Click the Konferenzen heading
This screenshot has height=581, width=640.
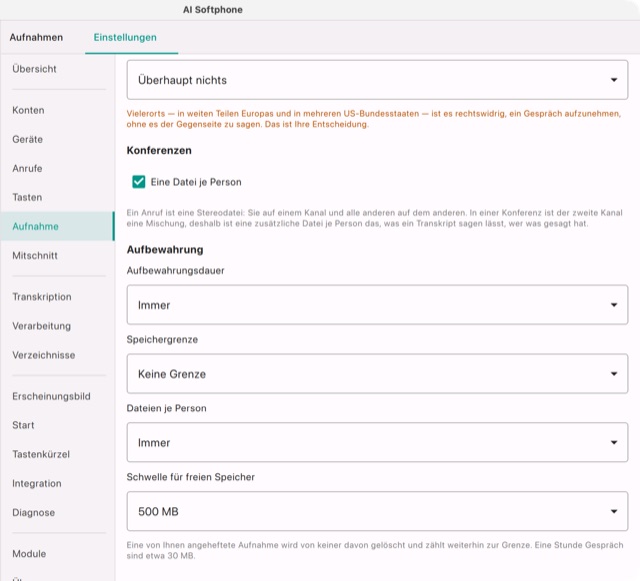(x=159, y=150)
